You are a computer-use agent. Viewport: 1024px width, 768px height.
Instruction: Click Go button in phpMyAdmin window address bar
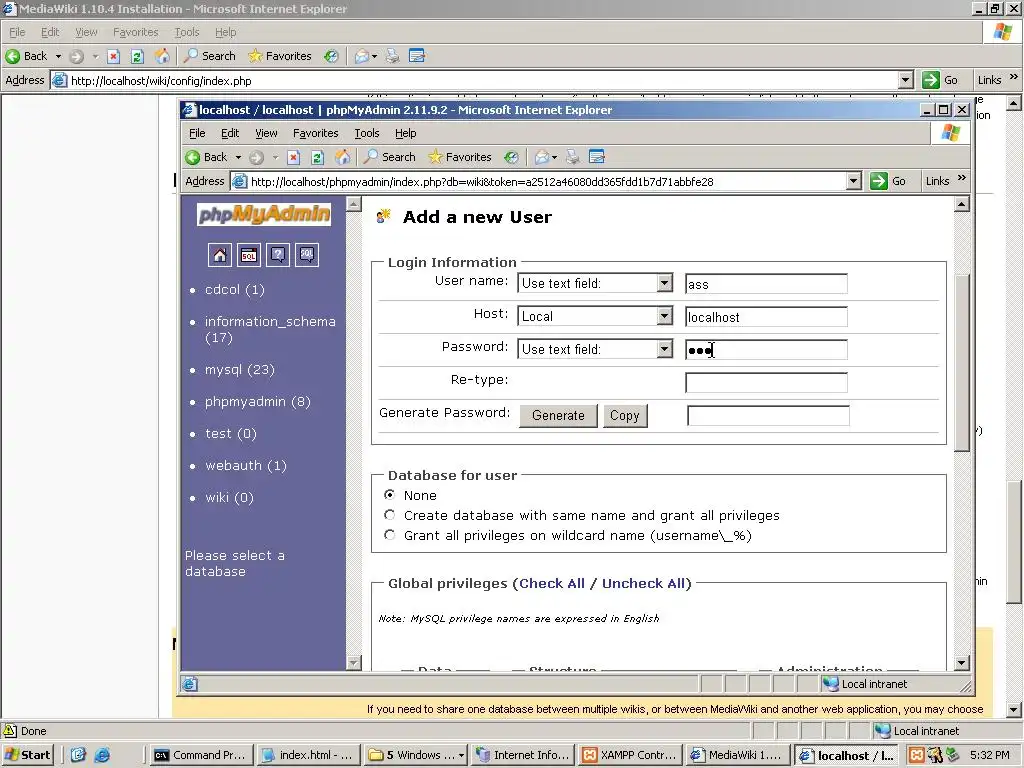coord(888,182)
